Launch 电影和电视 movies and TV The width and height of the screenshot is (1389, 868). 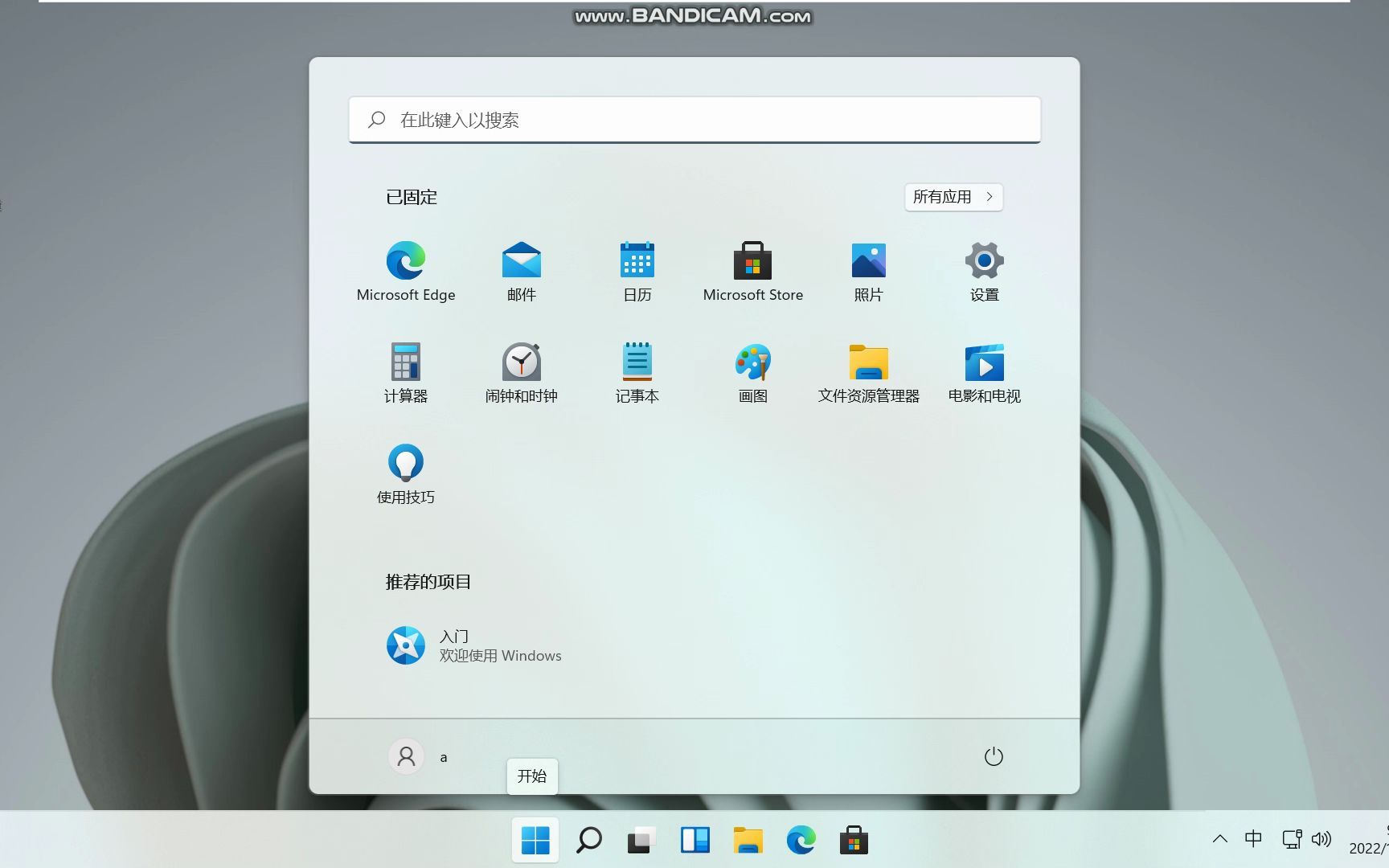[x=984, y=371]
